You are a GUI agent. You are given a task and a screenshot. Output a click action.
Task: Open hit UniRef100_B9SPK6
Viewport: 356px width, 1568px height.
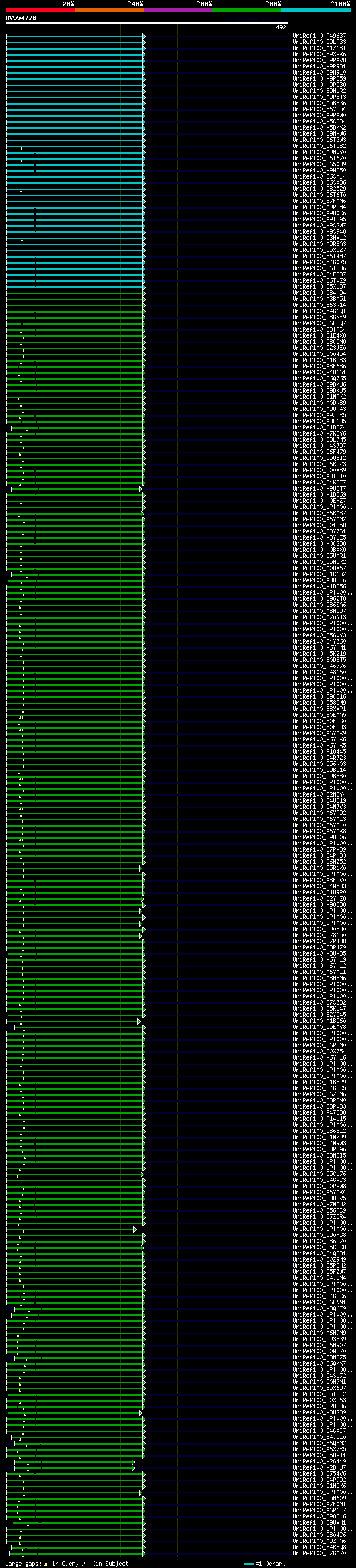coord(319,54)
